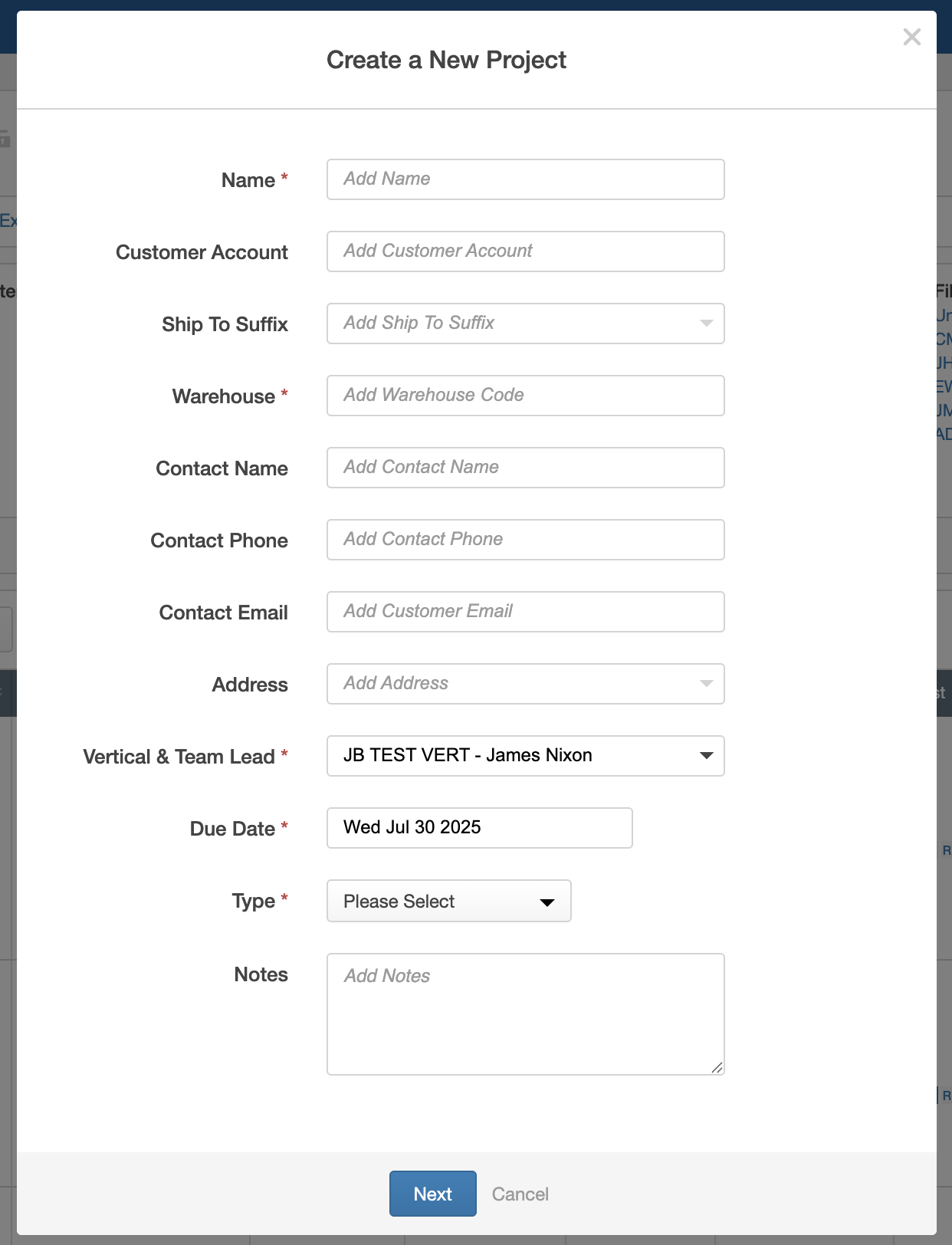
Task: Expand the Vertical & Team Lead selector
Action: 525,756
